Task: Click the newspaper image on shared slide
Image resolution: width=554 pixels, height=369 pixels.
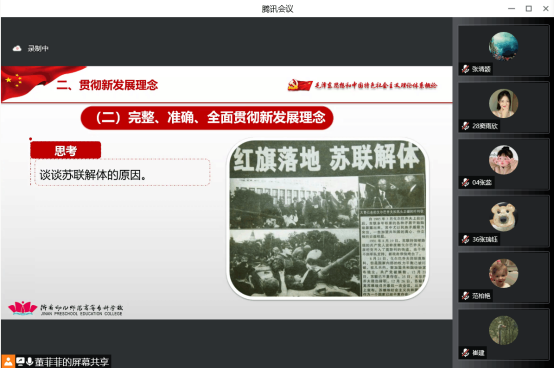Action: [328, 219]
